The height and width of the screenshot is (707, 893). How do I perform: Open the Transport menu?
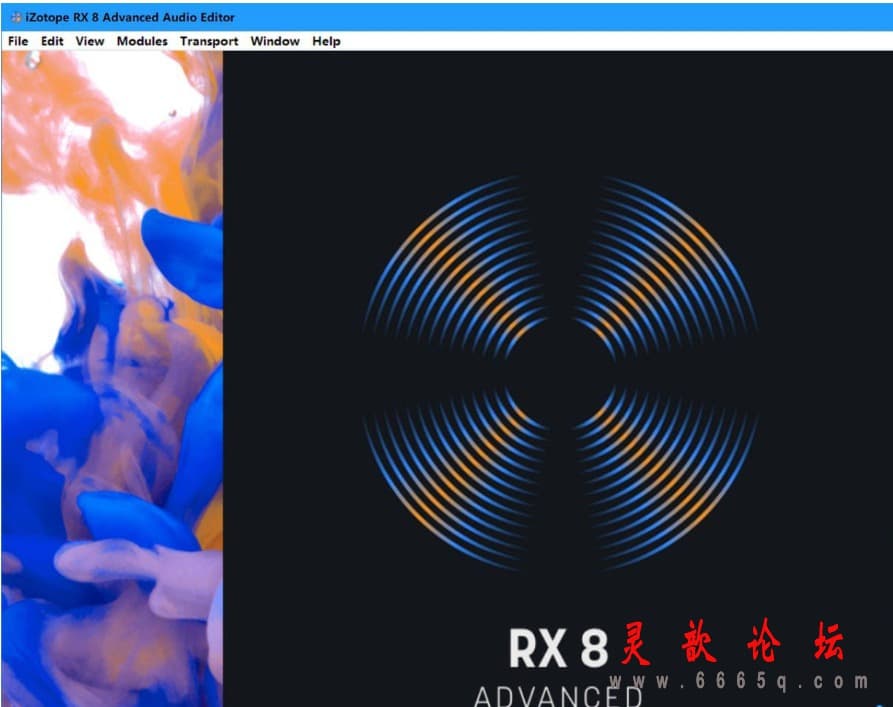tap(209, 41)
